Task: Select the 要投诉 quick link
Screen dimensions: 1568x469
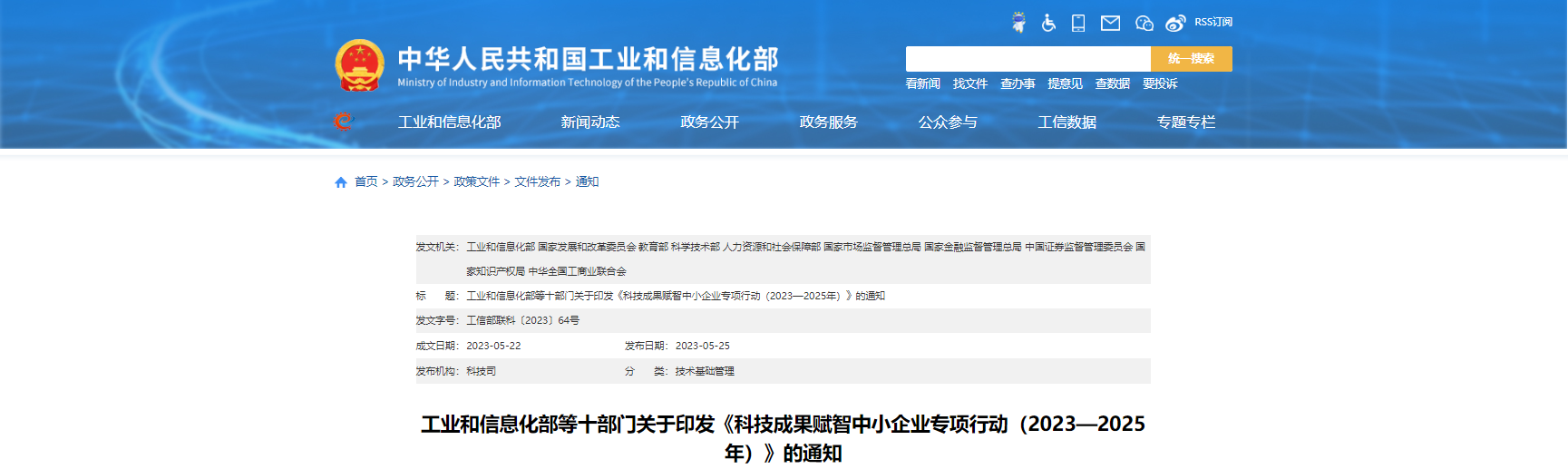Action: click(1160, 83)
